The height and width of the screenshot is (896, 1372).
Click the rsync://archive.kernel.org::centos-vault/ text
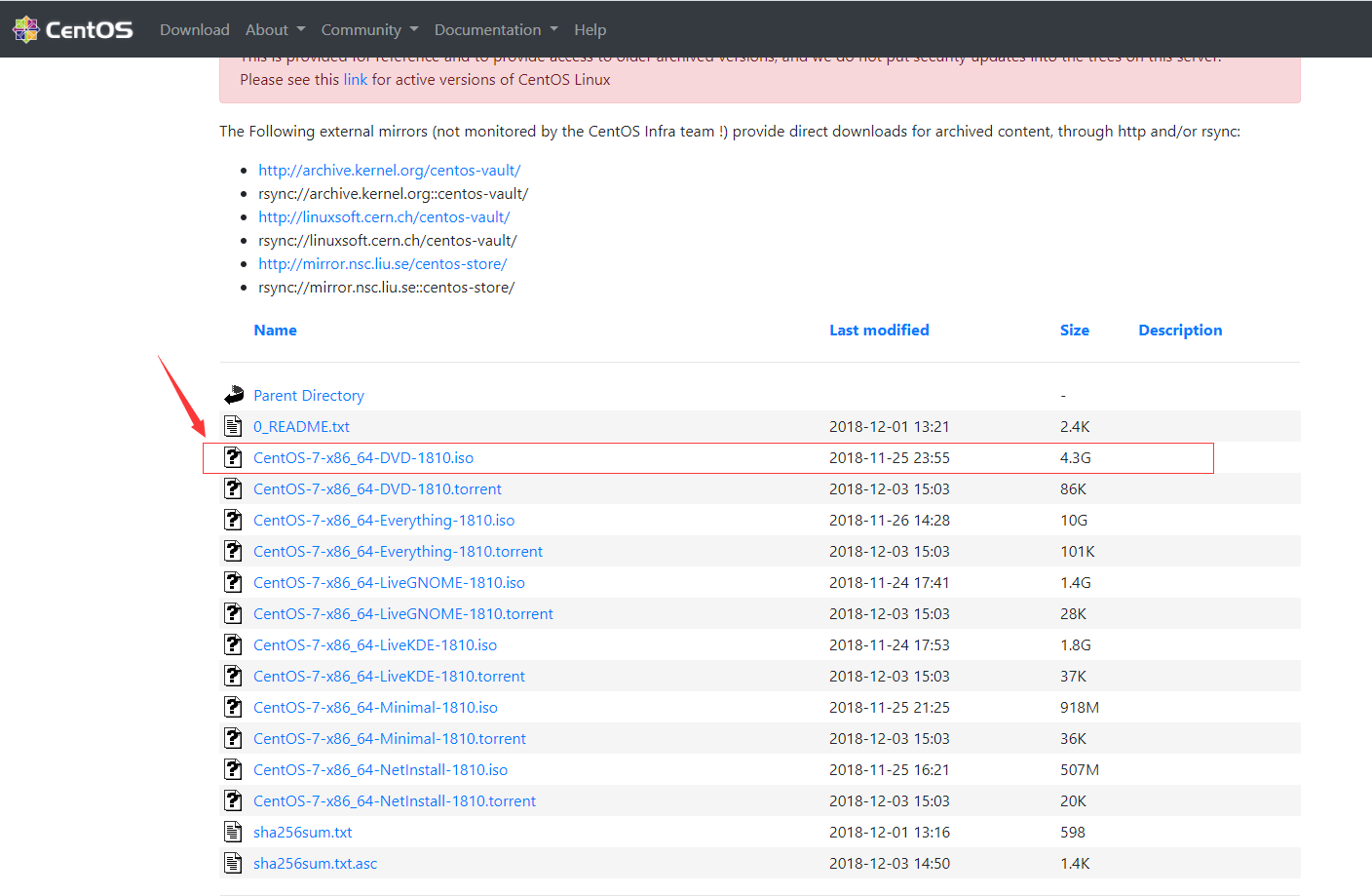[x=394, y=193]
